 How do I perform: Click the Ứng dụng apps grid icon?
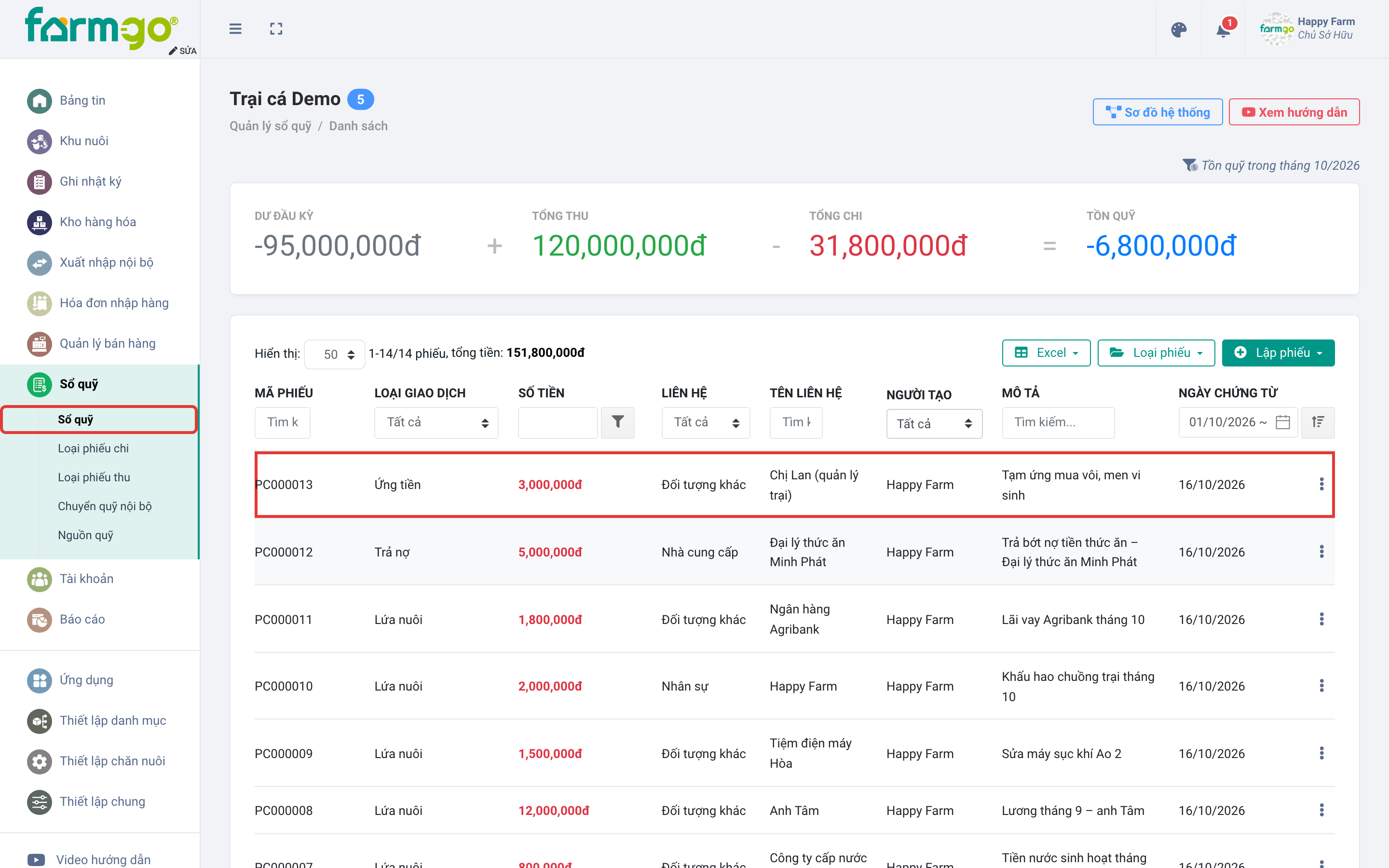(40, 681)
